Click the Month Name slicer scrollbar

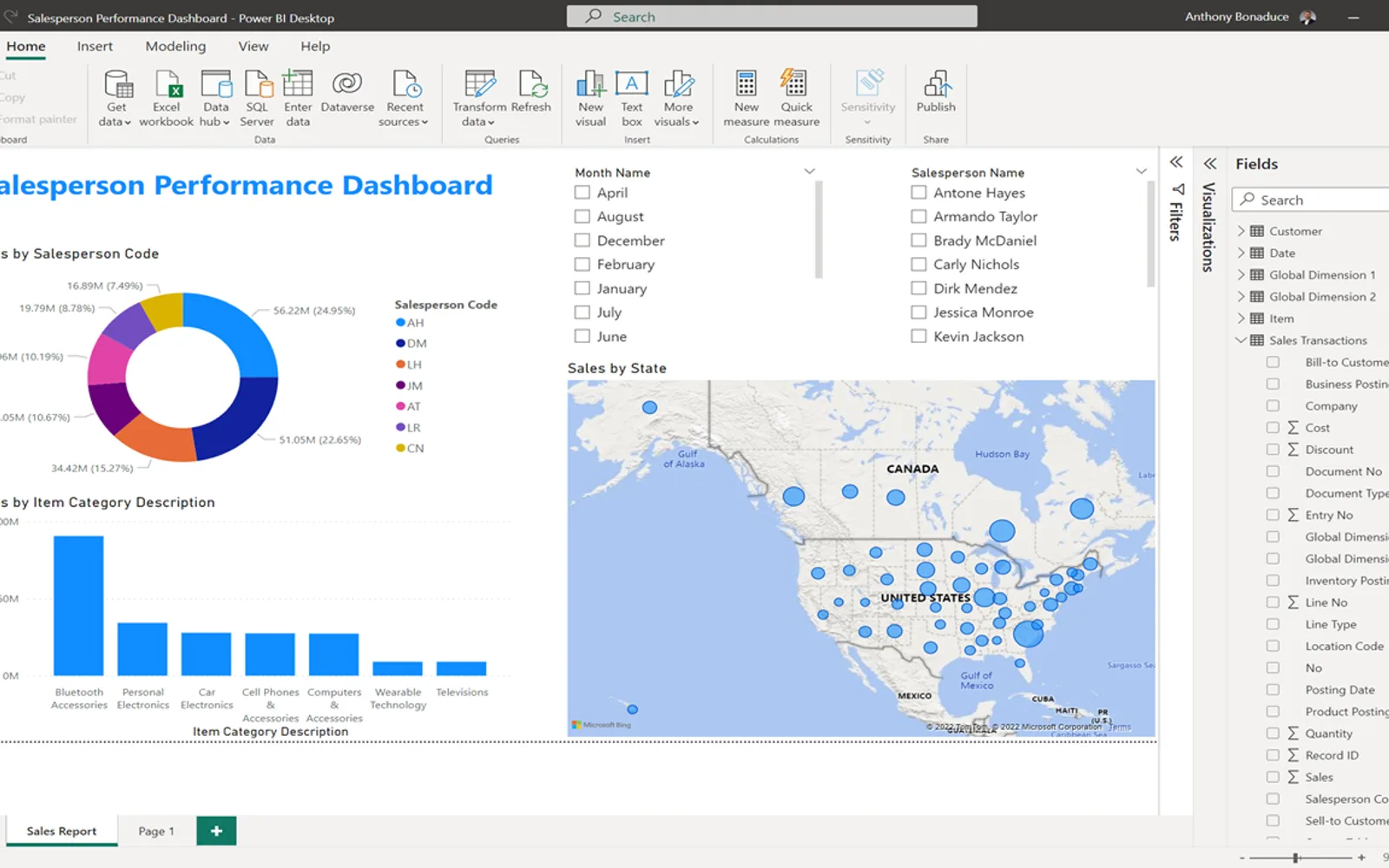819,229
